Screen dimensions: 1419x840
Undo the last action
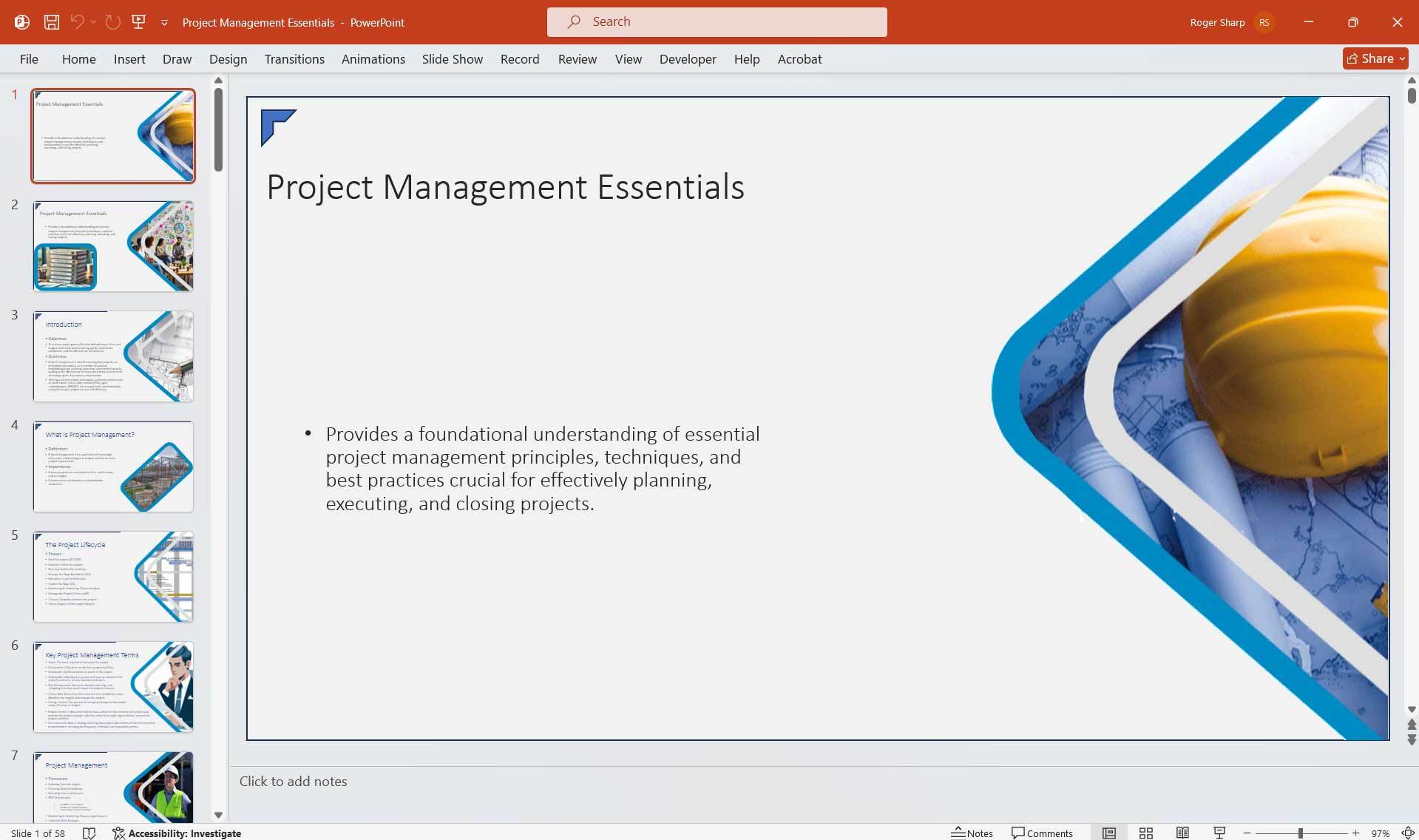[x=77, y=21]
